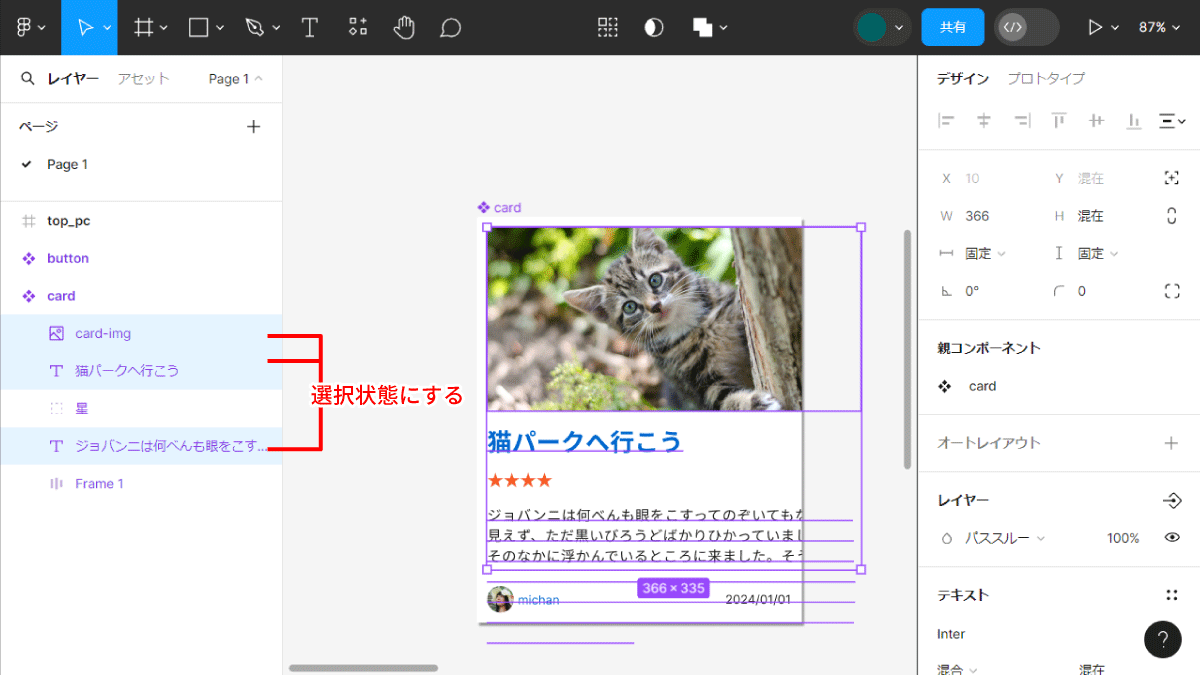
Task: Toggle Dev Mode switch
Action: pyautogui.click(x=1027, y=27)
